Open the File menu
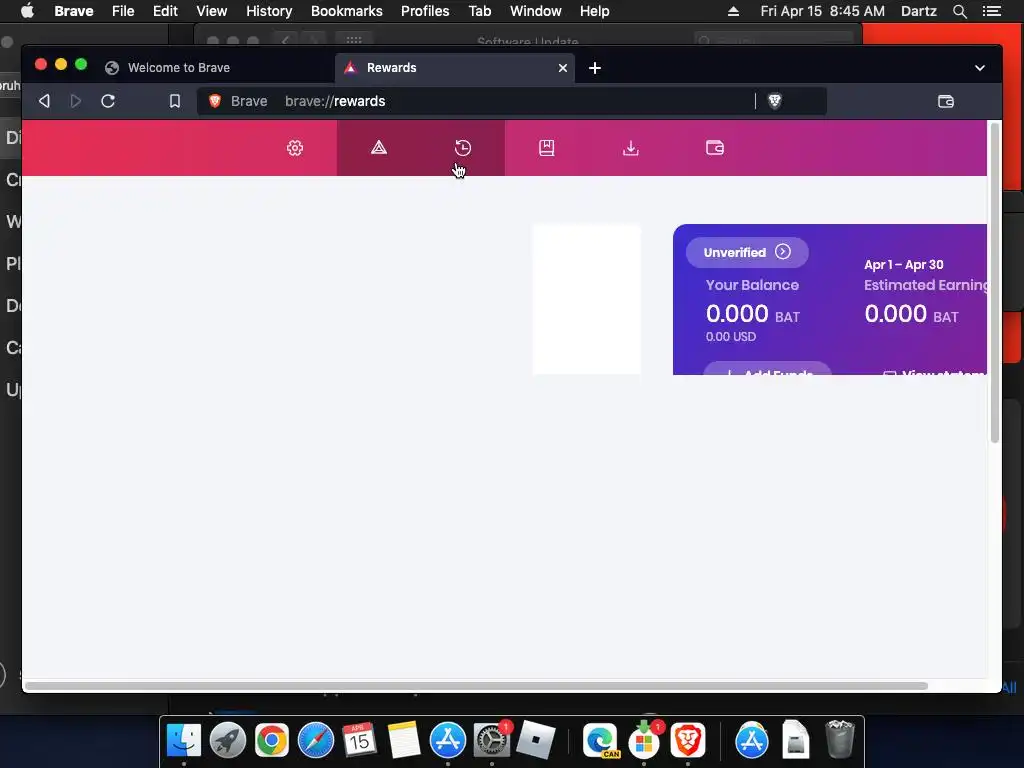Viewport: 1024px width, 768px height. (x=123, y=11)
